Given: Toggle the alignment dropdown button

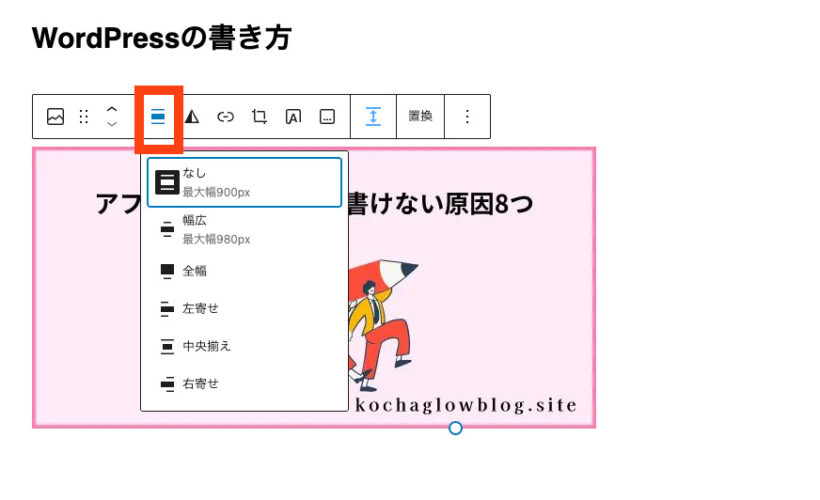Looking at the screenshot, I should pyautogui.click(x=158, y=117).
